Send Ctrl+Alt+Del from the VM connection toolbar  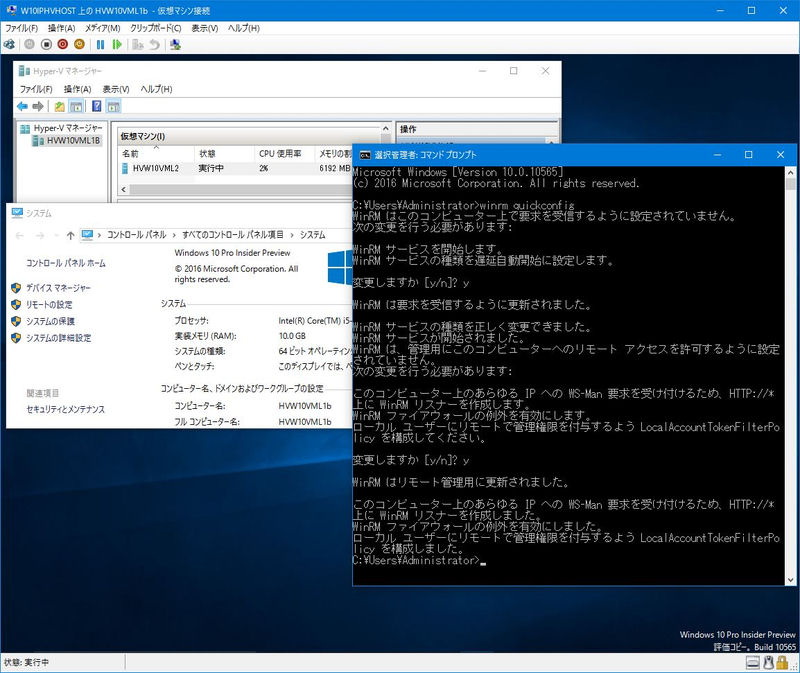(9, 45)
